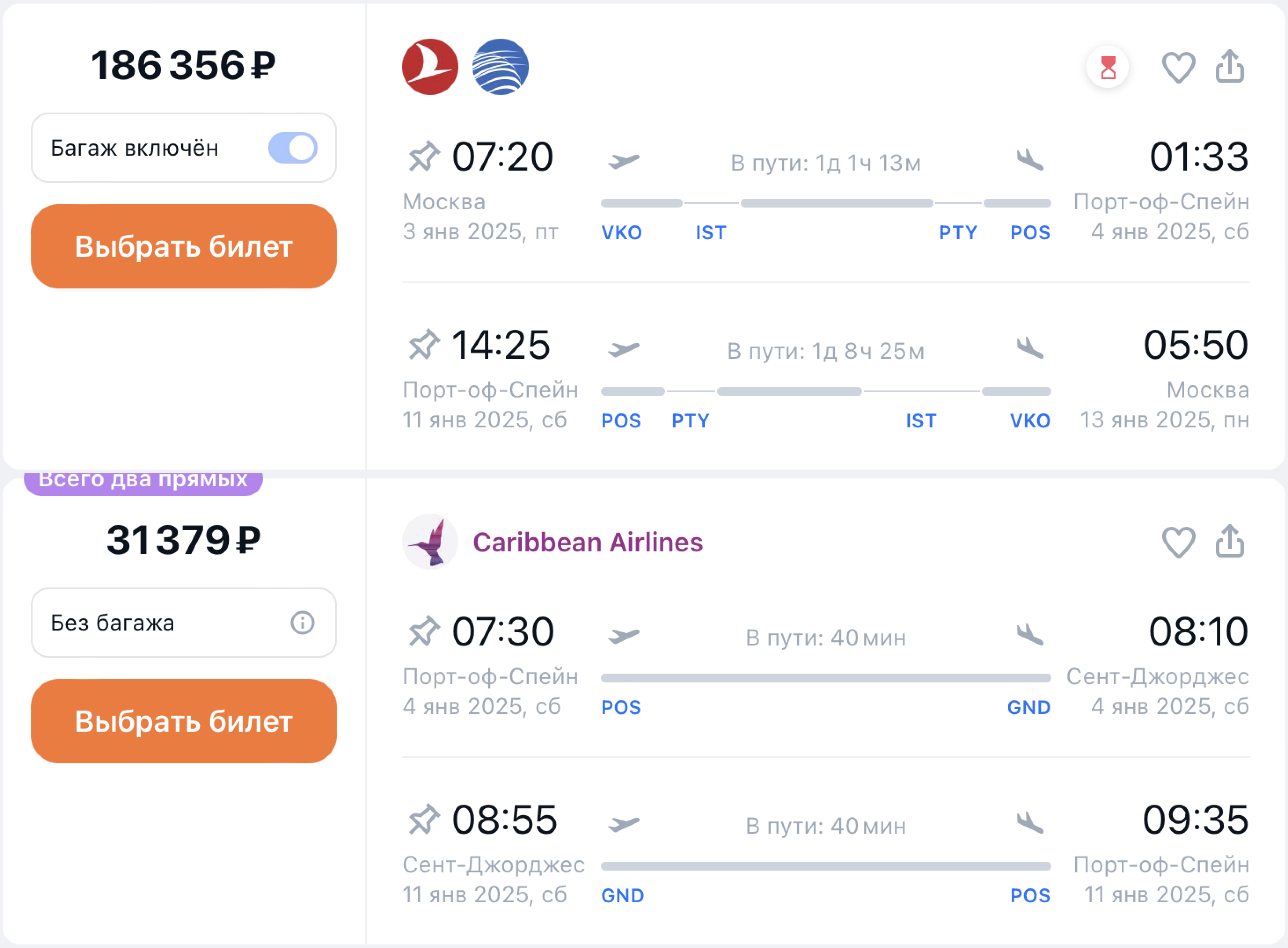Pin the 08:55 Saint George's flight
The image size is (1288, 948).
click(x=424, y=820)
